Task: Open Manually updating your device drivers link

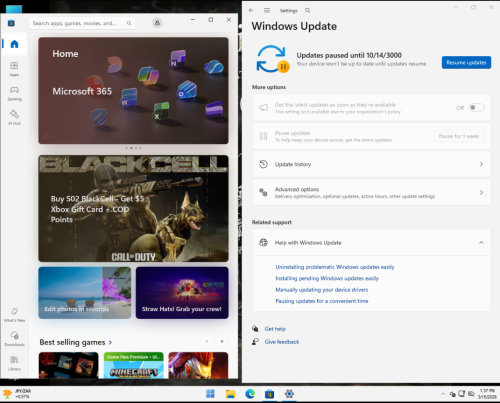Action: point(322,290)
